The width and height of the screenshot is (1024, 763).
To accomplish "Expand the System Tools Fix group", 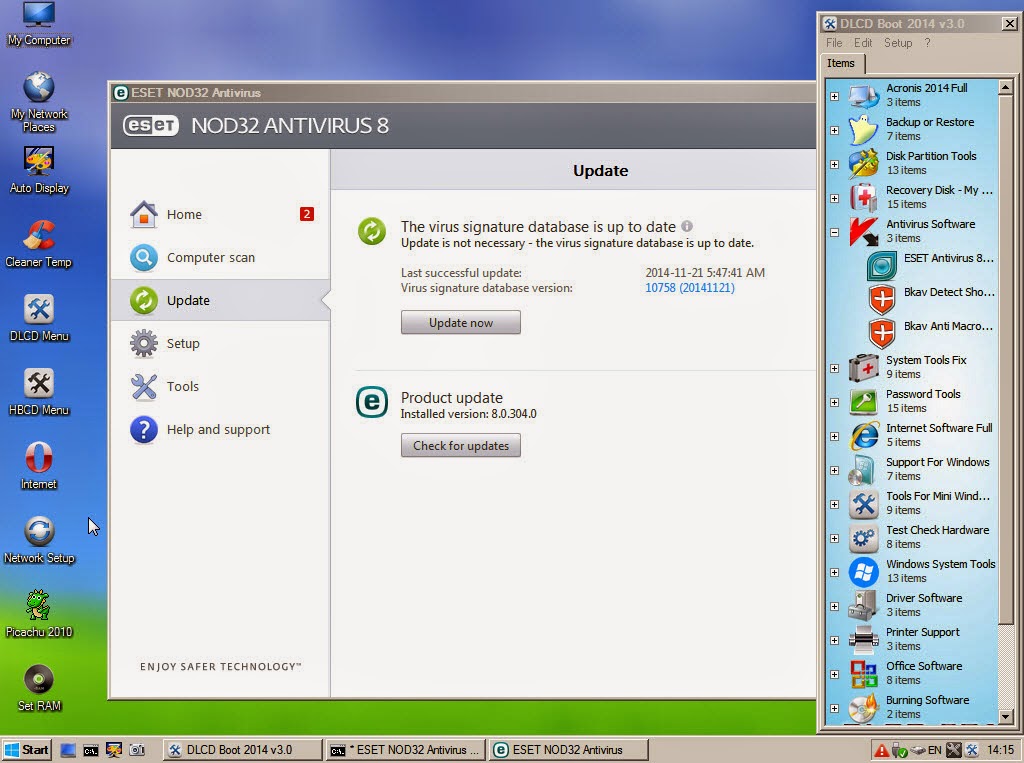I will click(834, 368).
